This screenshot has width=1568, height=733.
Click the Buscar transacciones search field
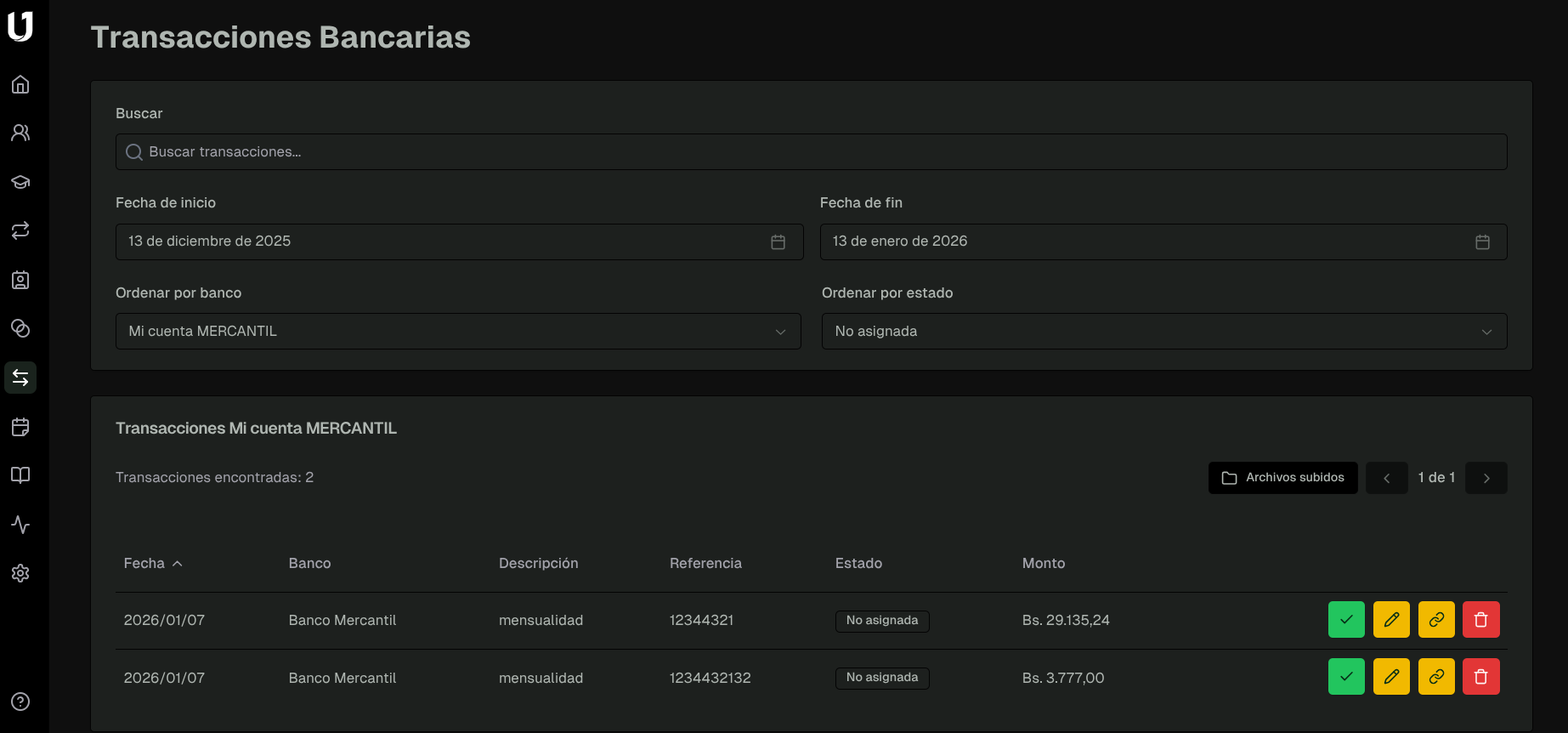tap(811, 152)
